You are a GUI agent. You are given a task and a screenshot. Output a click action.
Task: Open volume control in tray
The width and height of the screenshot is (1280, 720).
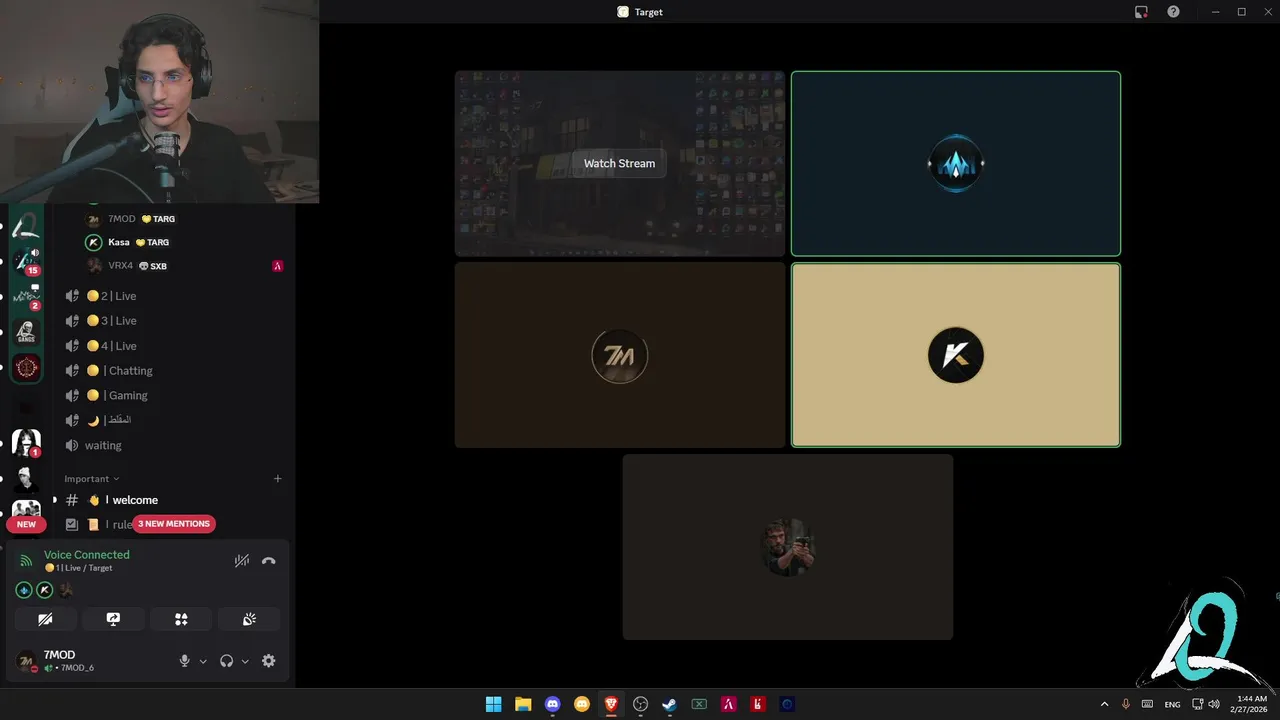click(1214, 704)
